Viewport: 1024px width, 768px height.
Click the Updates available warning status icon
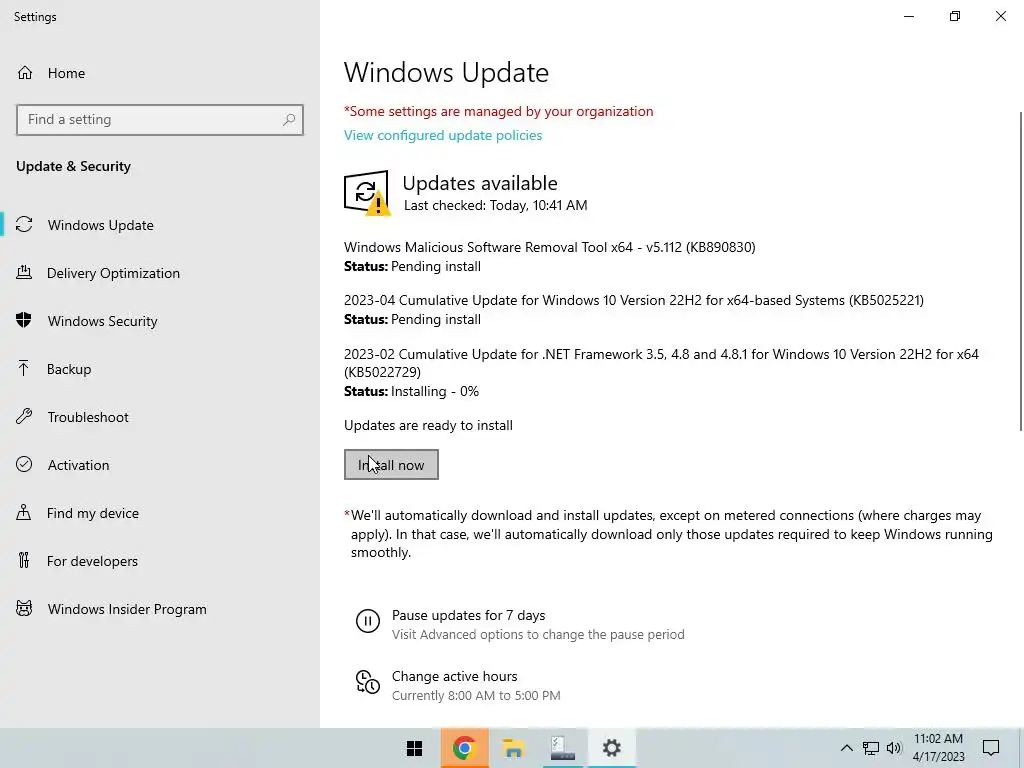click(367, 193)
